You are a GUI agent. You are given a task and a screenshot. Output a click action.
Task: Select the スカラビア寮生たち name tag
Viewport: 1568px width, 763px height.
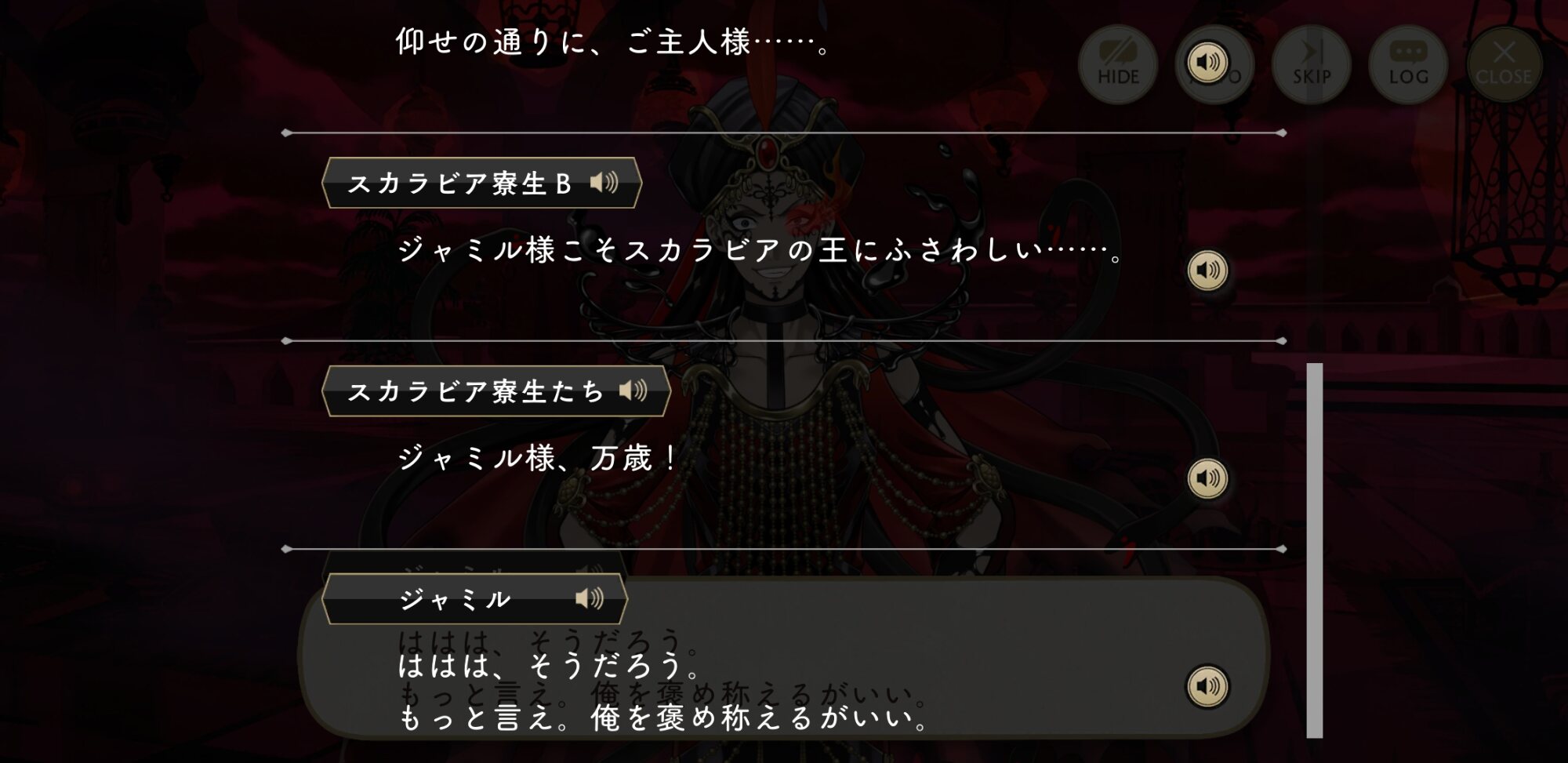pyautogui.click(x=496, y=391)
